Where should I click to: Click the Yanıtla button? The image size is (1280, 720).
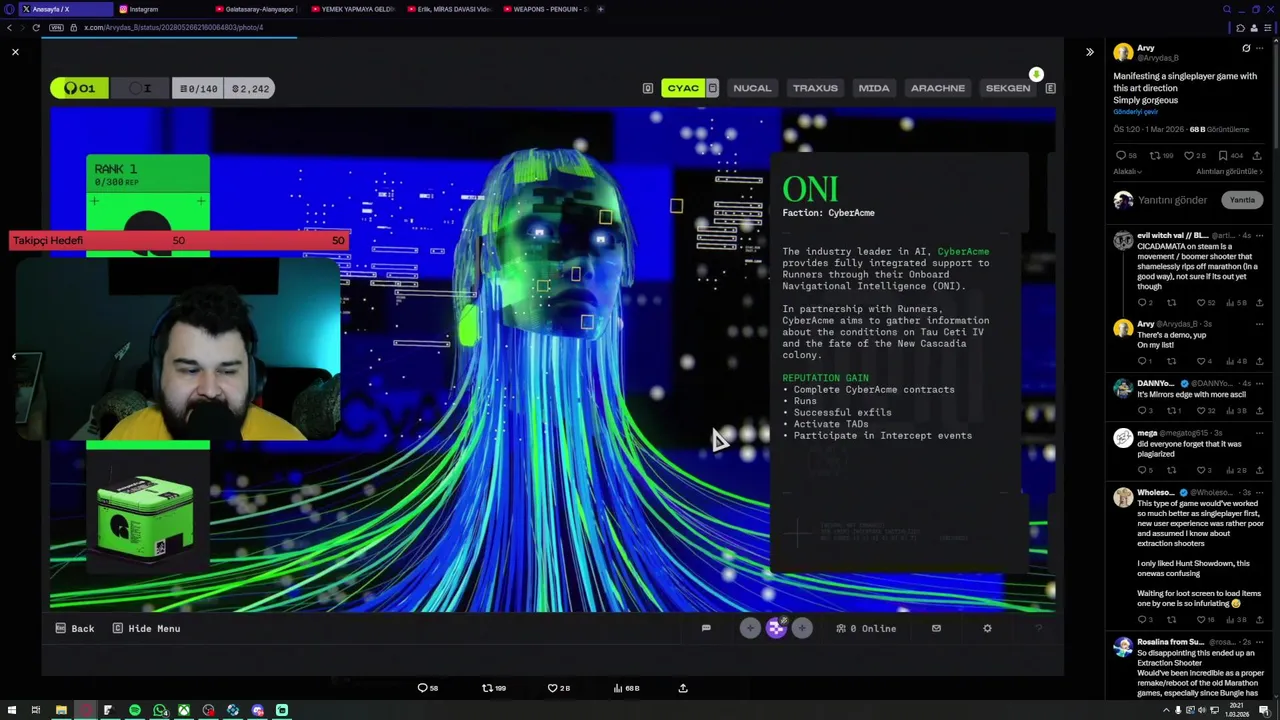pyautogui.click(x=1242, y=200)
